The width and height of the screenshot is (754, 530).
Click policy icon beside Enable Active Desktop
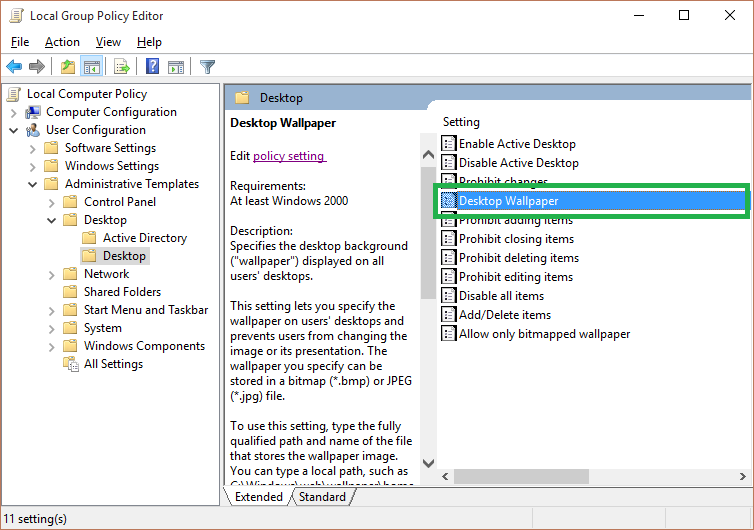point(449,143)
